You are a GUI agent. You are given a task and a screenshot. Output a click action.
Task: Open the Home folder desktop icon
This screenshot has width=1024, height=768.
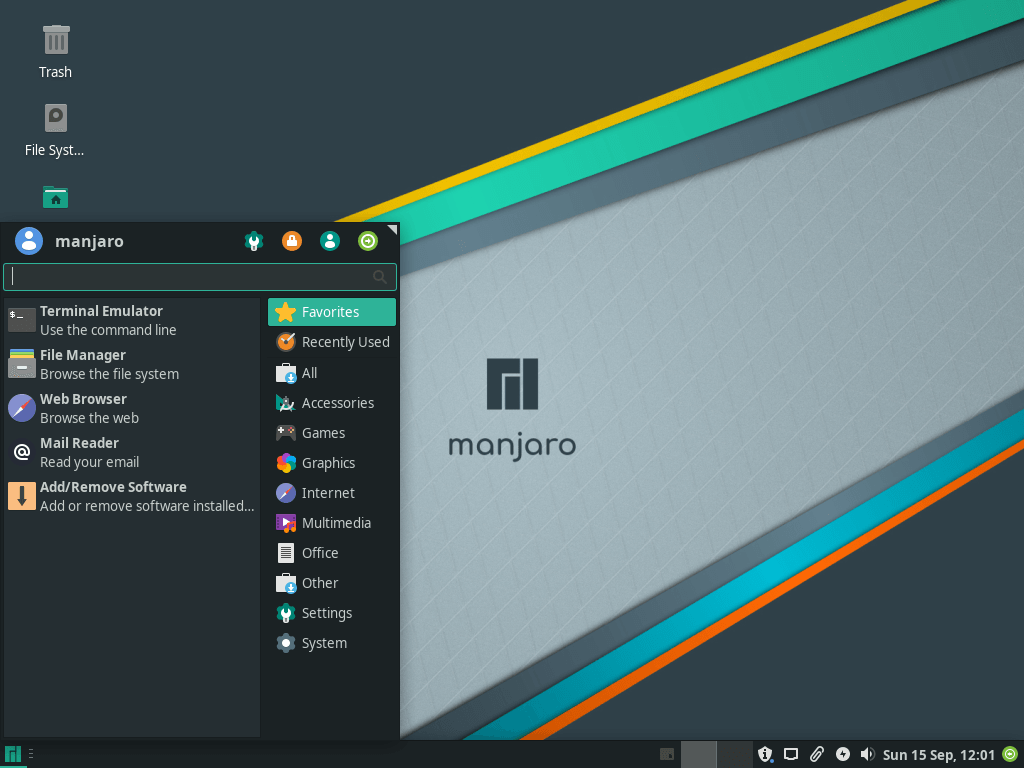click(56, 197)
